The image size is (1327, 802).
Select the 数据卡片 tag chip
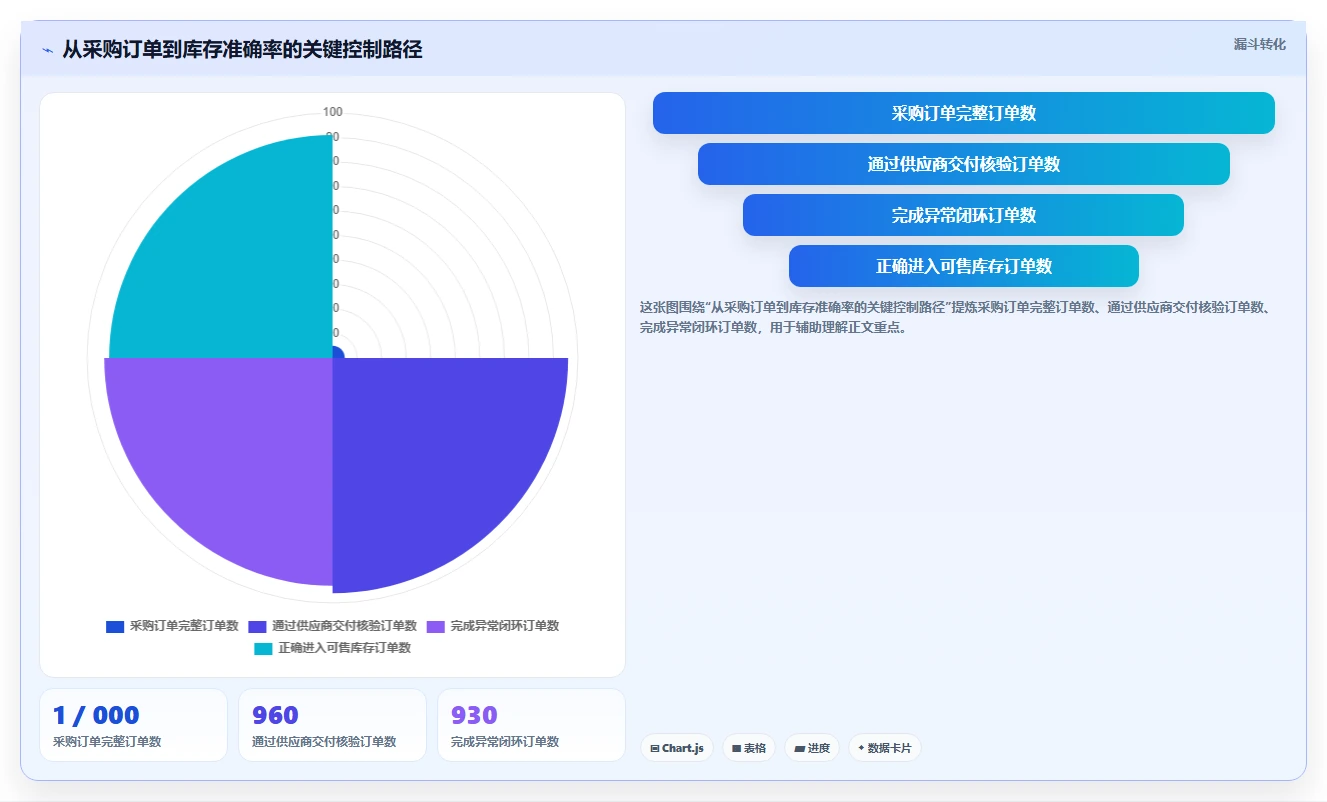click(x=885, y=748)
